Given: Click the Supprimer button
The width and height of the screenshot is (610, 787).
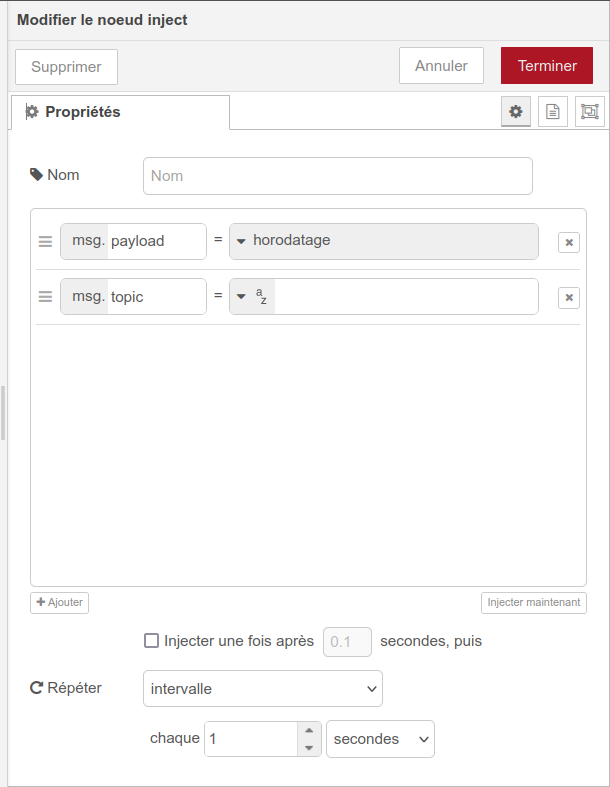Looking at the screenshot, I should click(66, 67).
